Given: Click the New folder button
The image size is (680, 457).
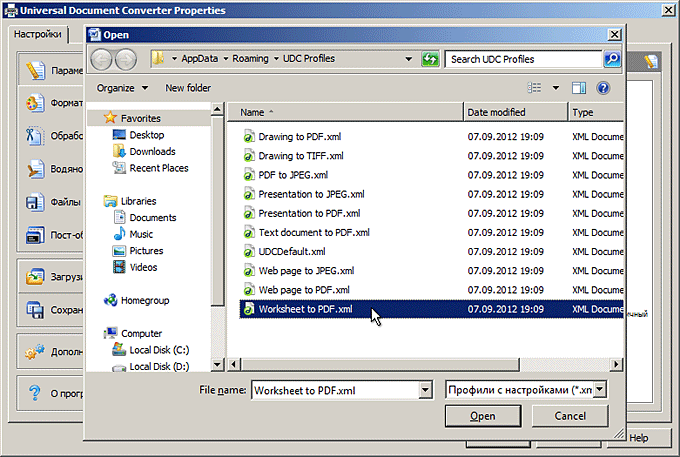Looking at the screenshot, I should pyautogui.click(x=188, y=88).
